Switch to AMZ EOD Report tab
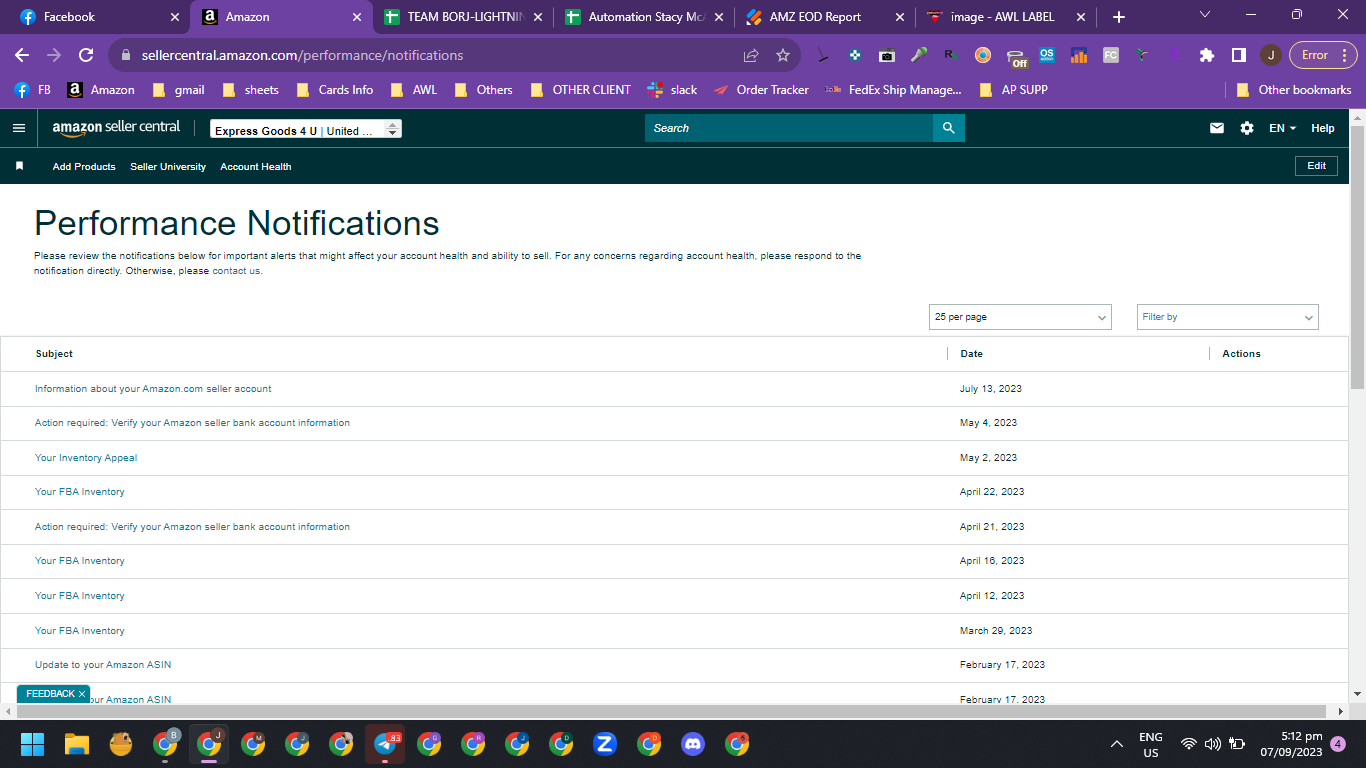The width and height of the screenshot is (1366, 768). tap(825, 17)
